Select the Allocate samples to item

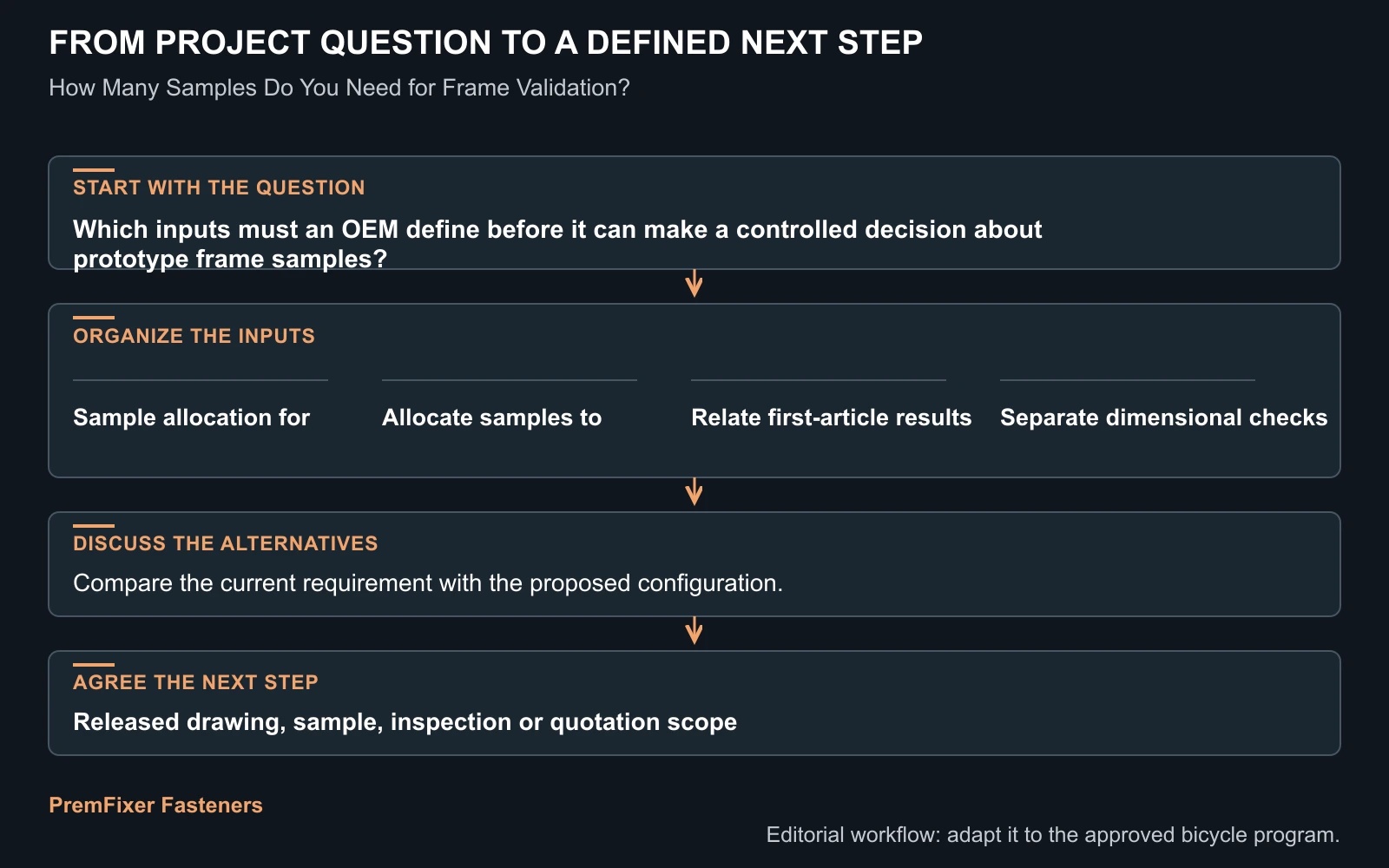(x=491, y=418)
